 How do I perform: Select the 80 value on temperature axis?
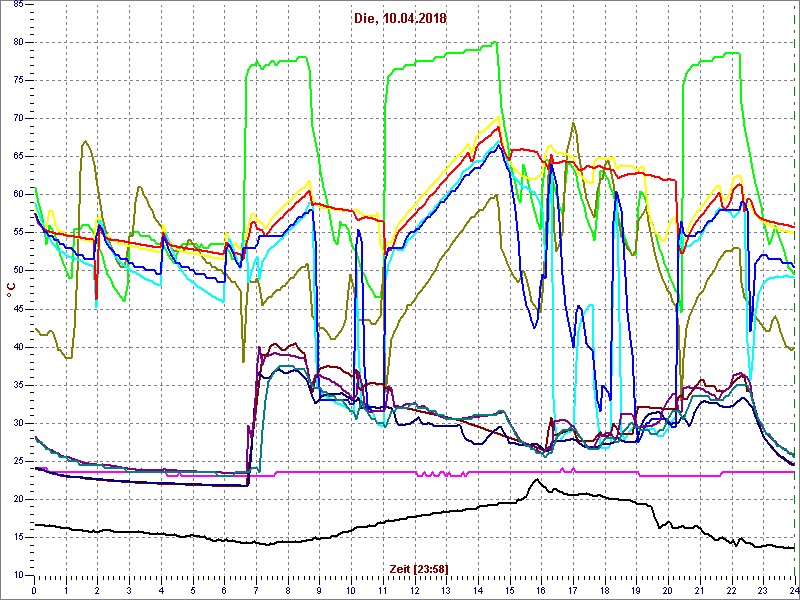[17, 42]
